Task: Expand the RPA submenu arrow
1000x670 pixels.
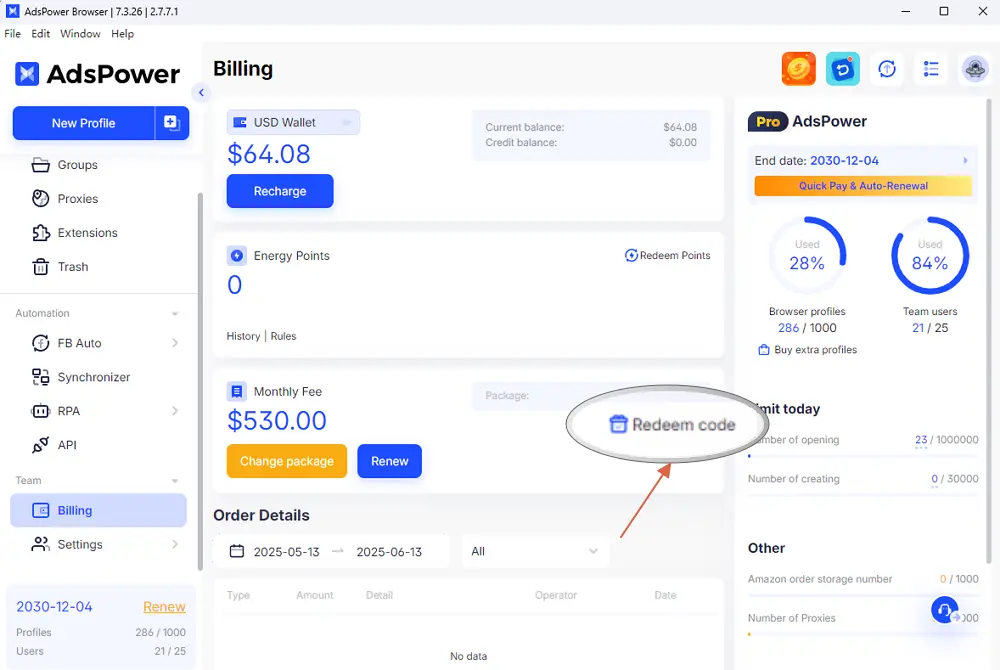Action: [175, 411]
